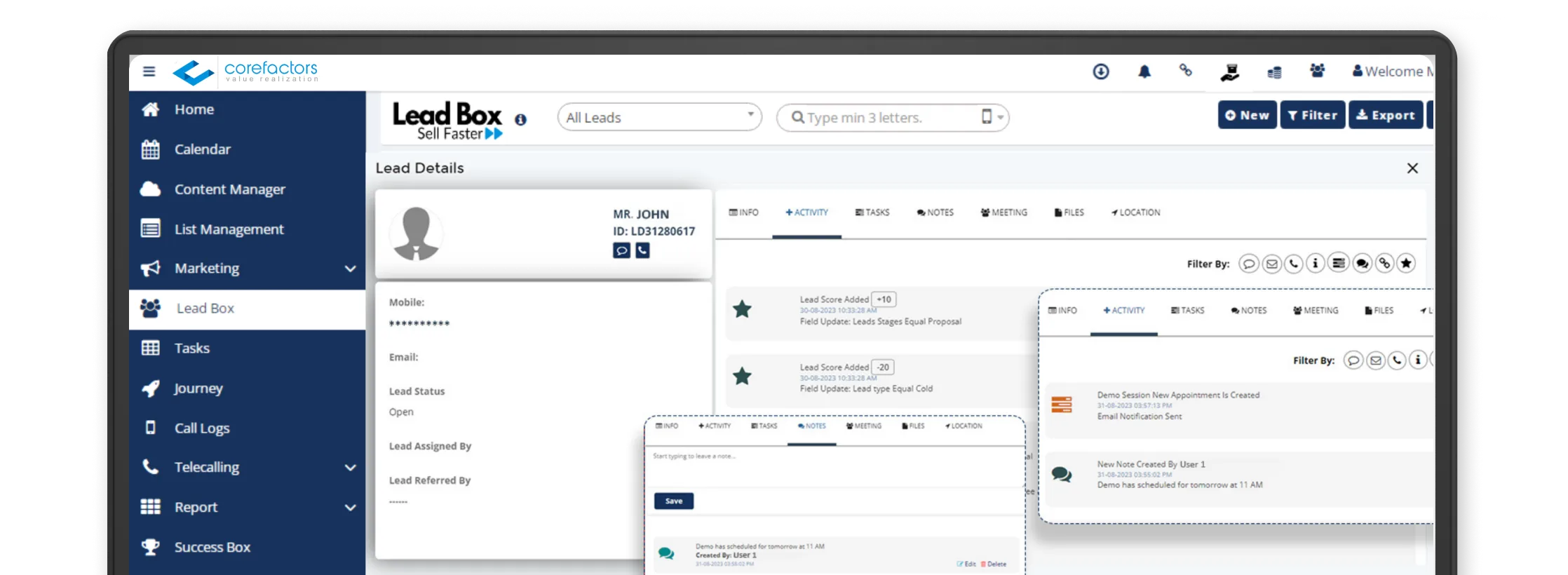Image resolution: width=1568 pixels, height=575 pixels.
Task: Click star icon of Lead Score +10 entry
Action: [742, 309]
